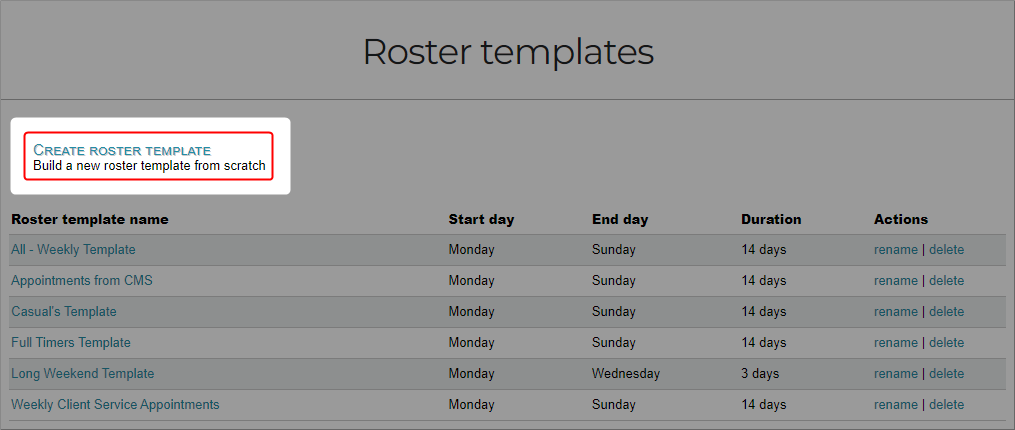Screen dimensions: 1015x430
Task: Rename the Long Weekend Template
Action: (895, 373)
